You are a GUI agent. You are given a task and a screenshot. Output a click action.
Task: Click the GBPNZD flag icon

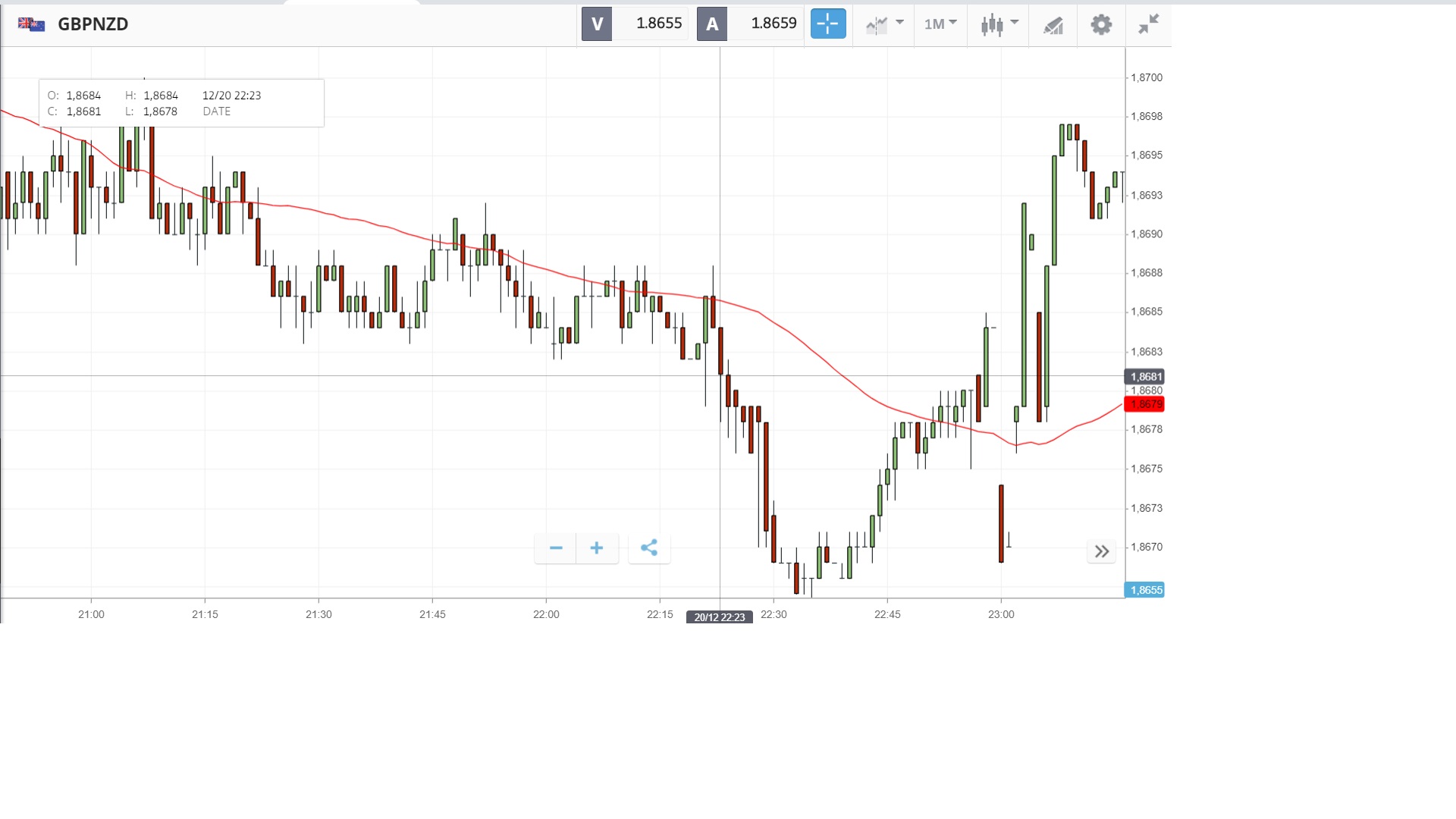tap(32, 24)
